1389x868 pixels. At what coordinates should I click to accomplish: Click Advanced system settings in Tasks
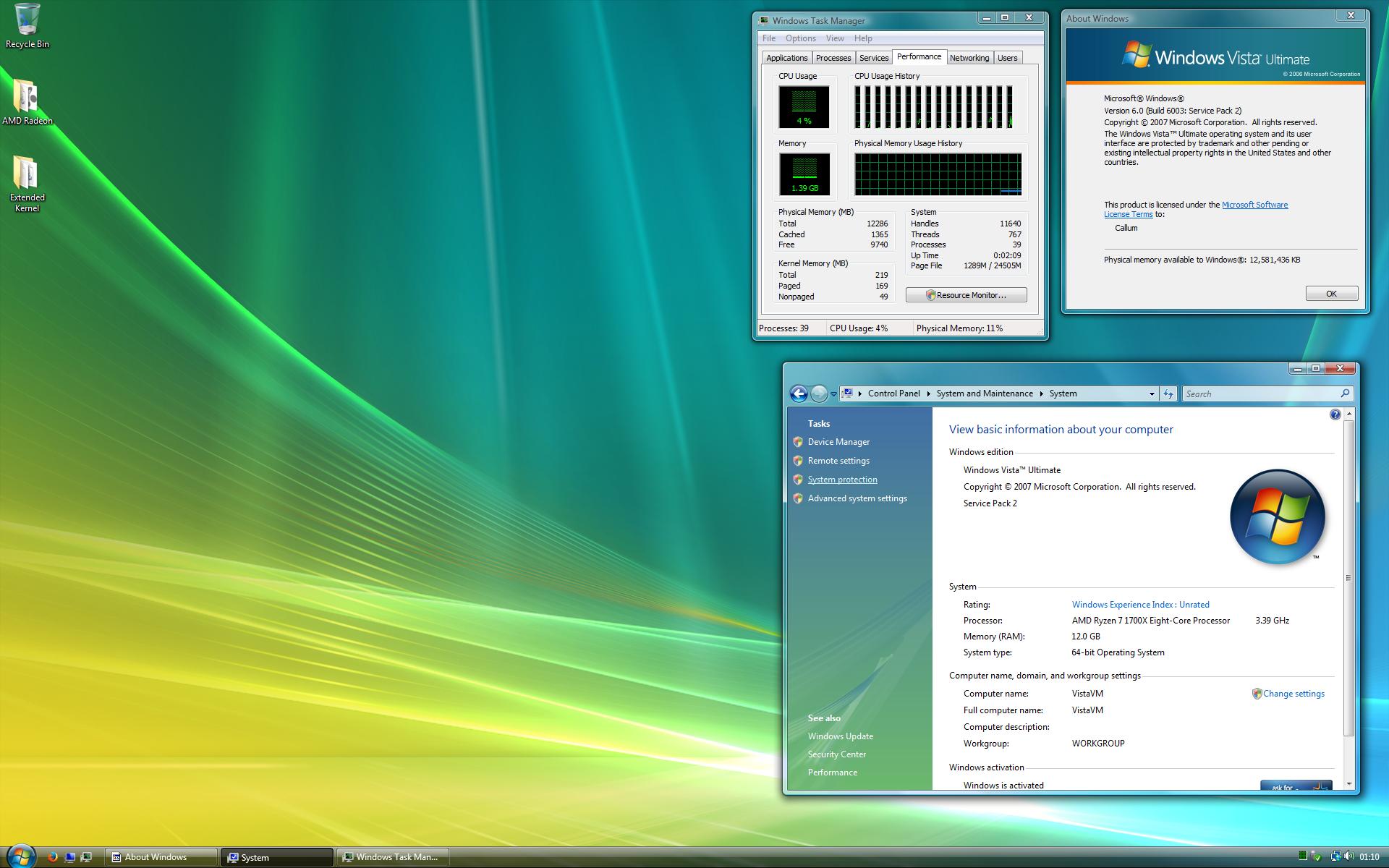[x=858, y=497]
